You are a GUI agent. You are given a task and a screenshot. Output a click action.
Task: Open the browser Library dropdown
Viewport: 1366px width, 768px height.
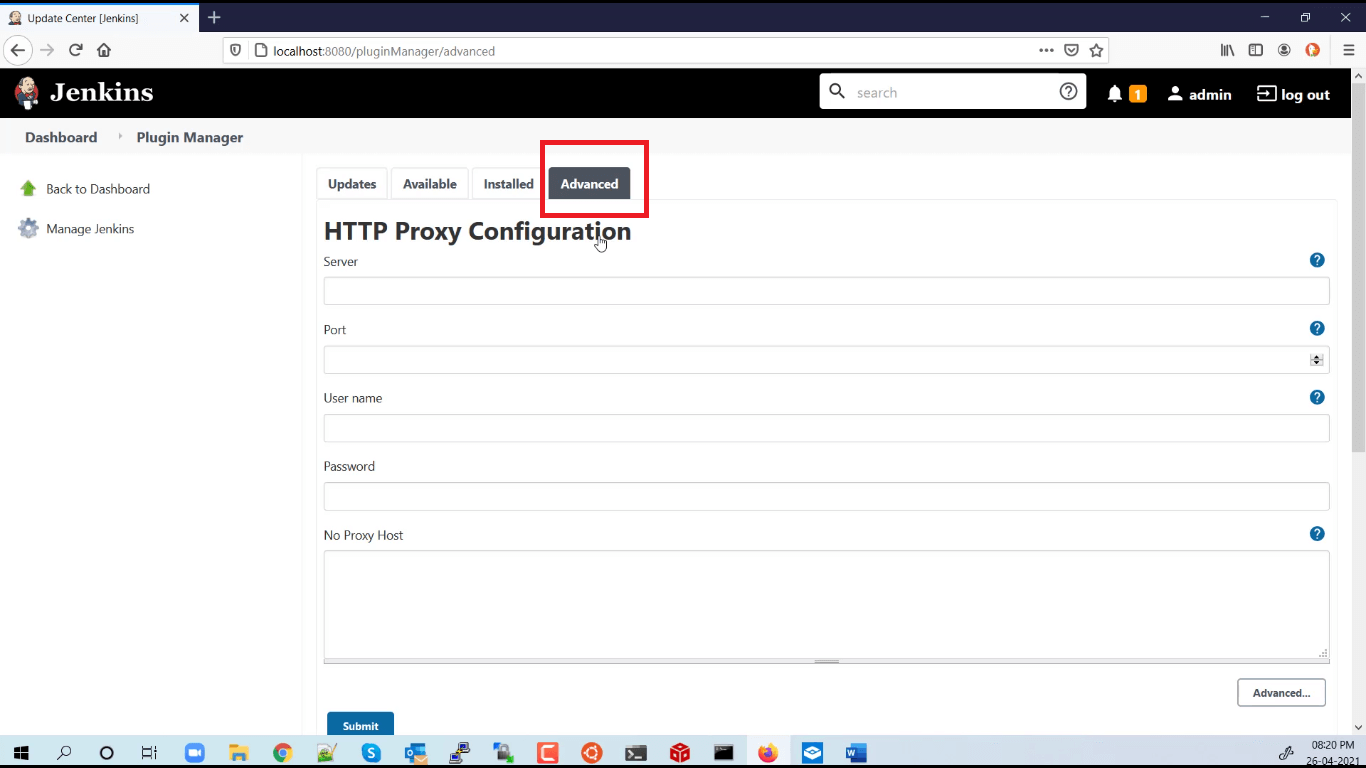[x=1227, y=50]
